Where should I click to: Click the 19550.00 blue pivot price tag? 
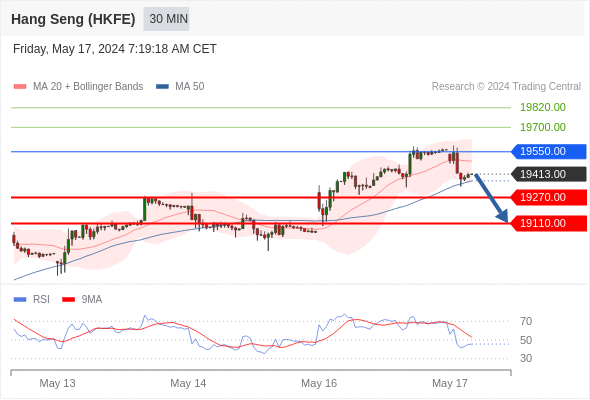pyautogui.click(x=549, y=151)
